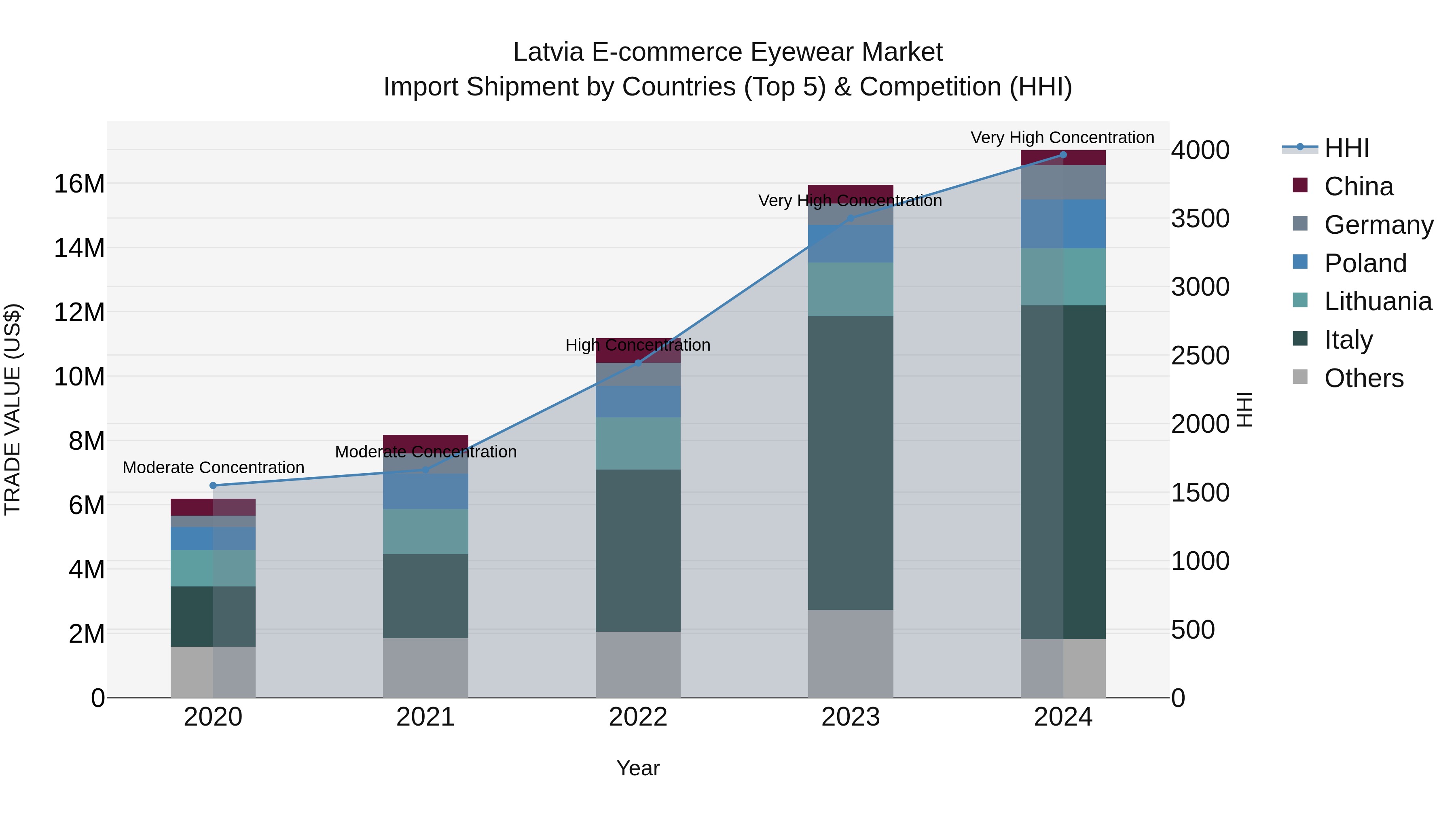
Task: Select the Lithuania segment of the 2020 bar
Action: click(x=213, y=569)
